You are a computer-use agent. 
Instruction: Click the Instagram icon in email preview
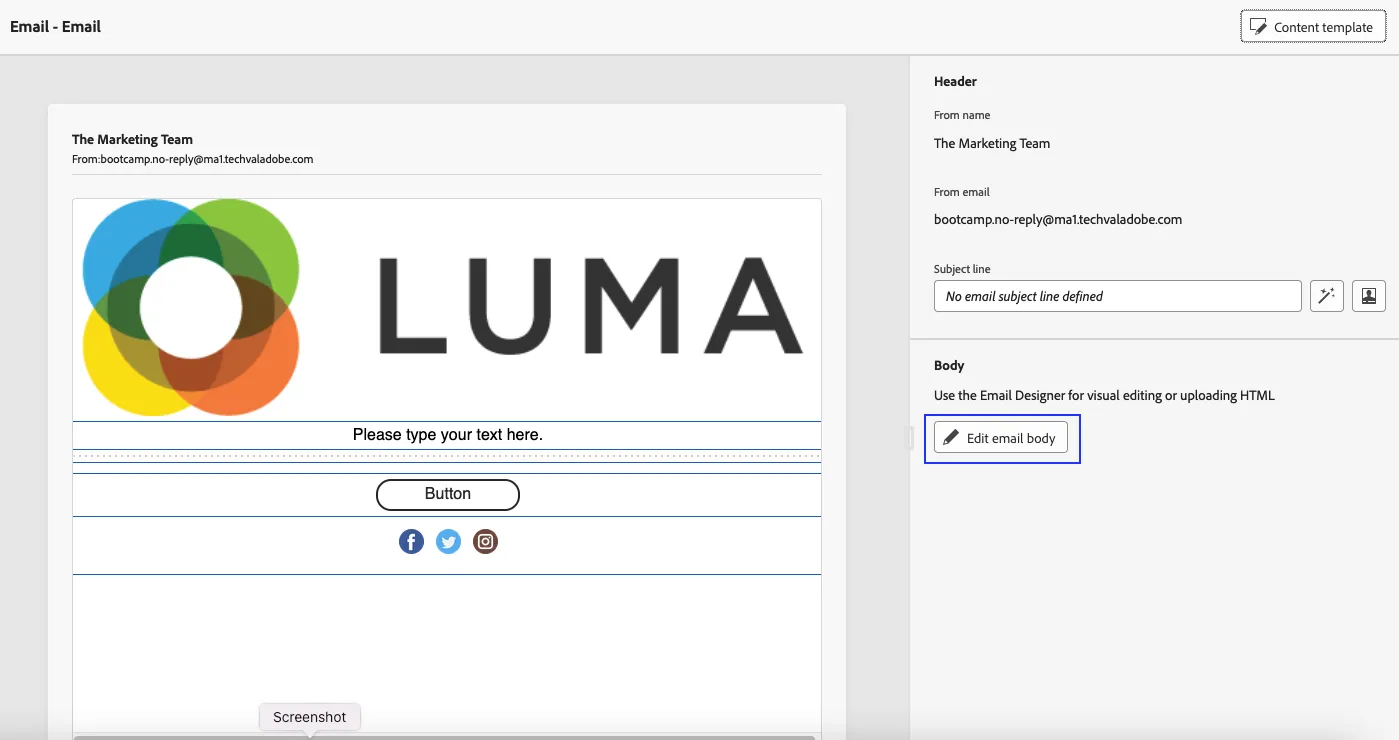[x=485, y=542]
